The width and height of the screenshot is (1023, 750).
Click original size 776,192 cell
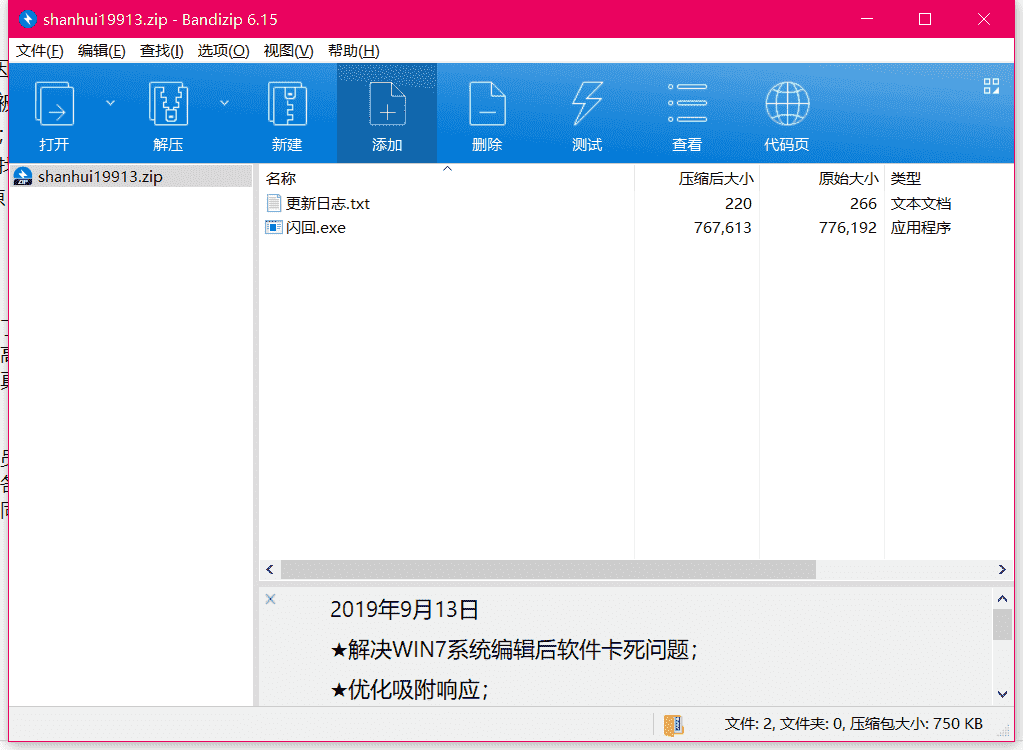[x=847, y=228]
